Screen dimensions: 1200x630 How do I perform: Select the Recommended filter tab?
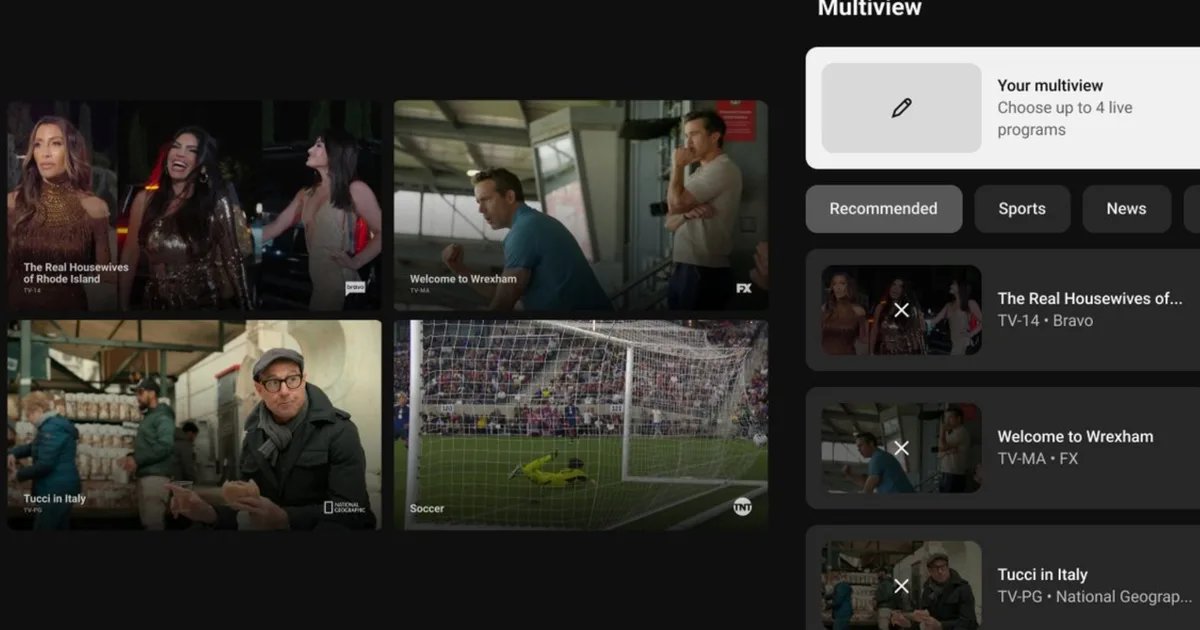883,209
